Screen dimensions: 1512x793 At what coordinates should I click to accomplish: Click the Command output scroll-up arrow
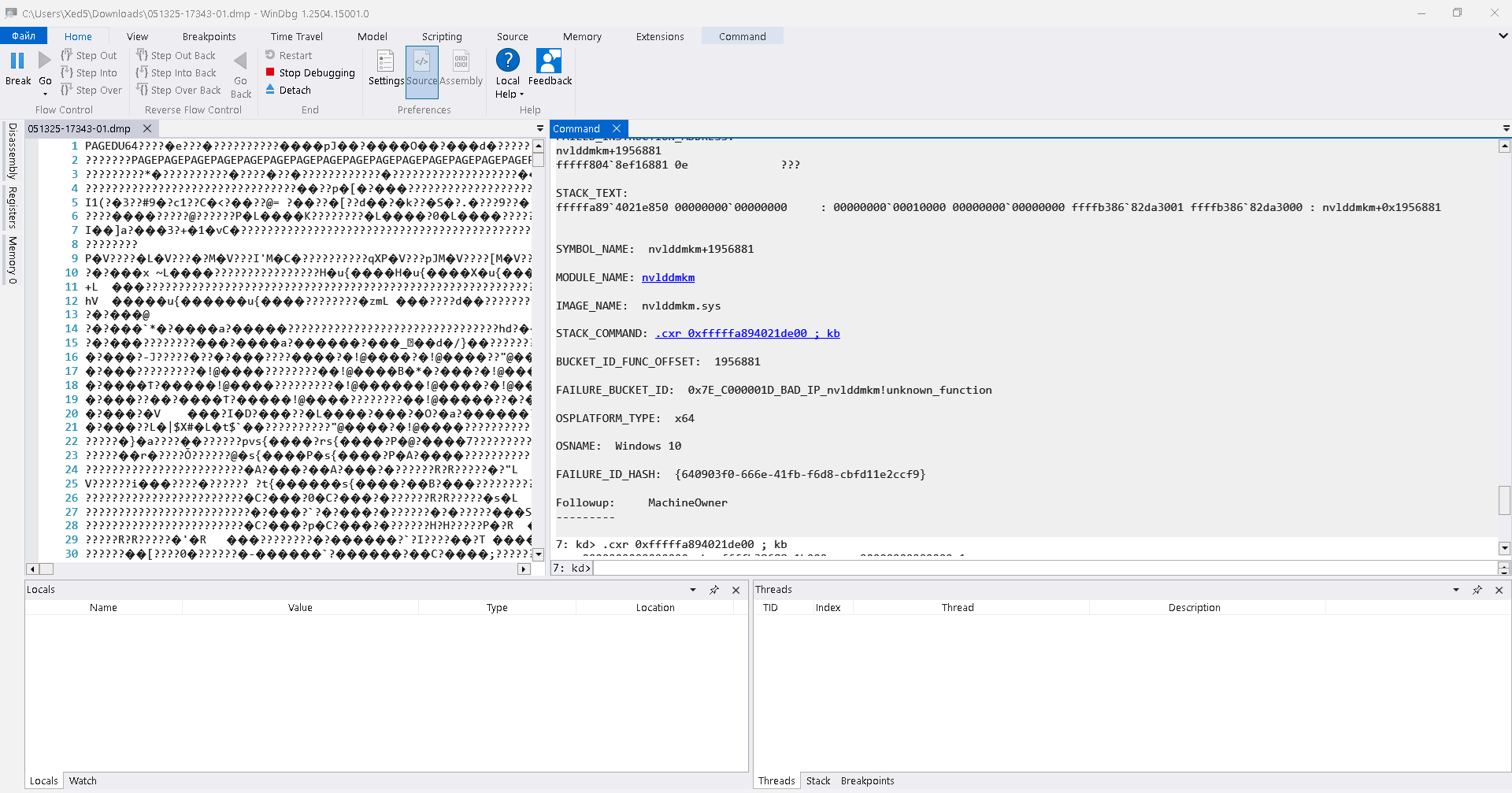click(1504, 146)
